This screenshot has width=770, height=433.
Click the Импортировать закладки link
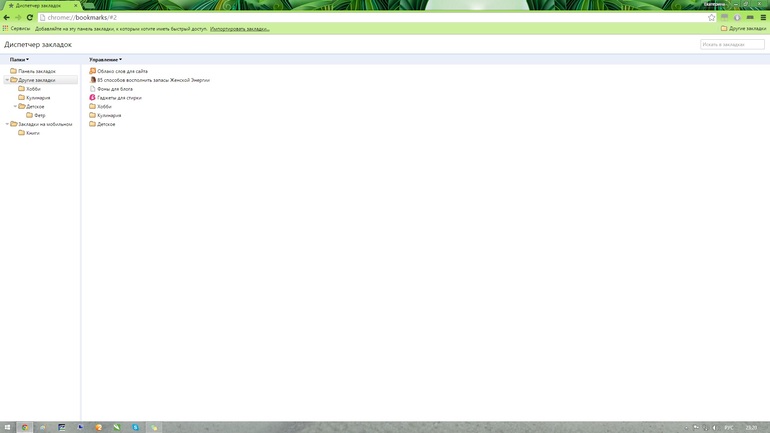(239, 28)
